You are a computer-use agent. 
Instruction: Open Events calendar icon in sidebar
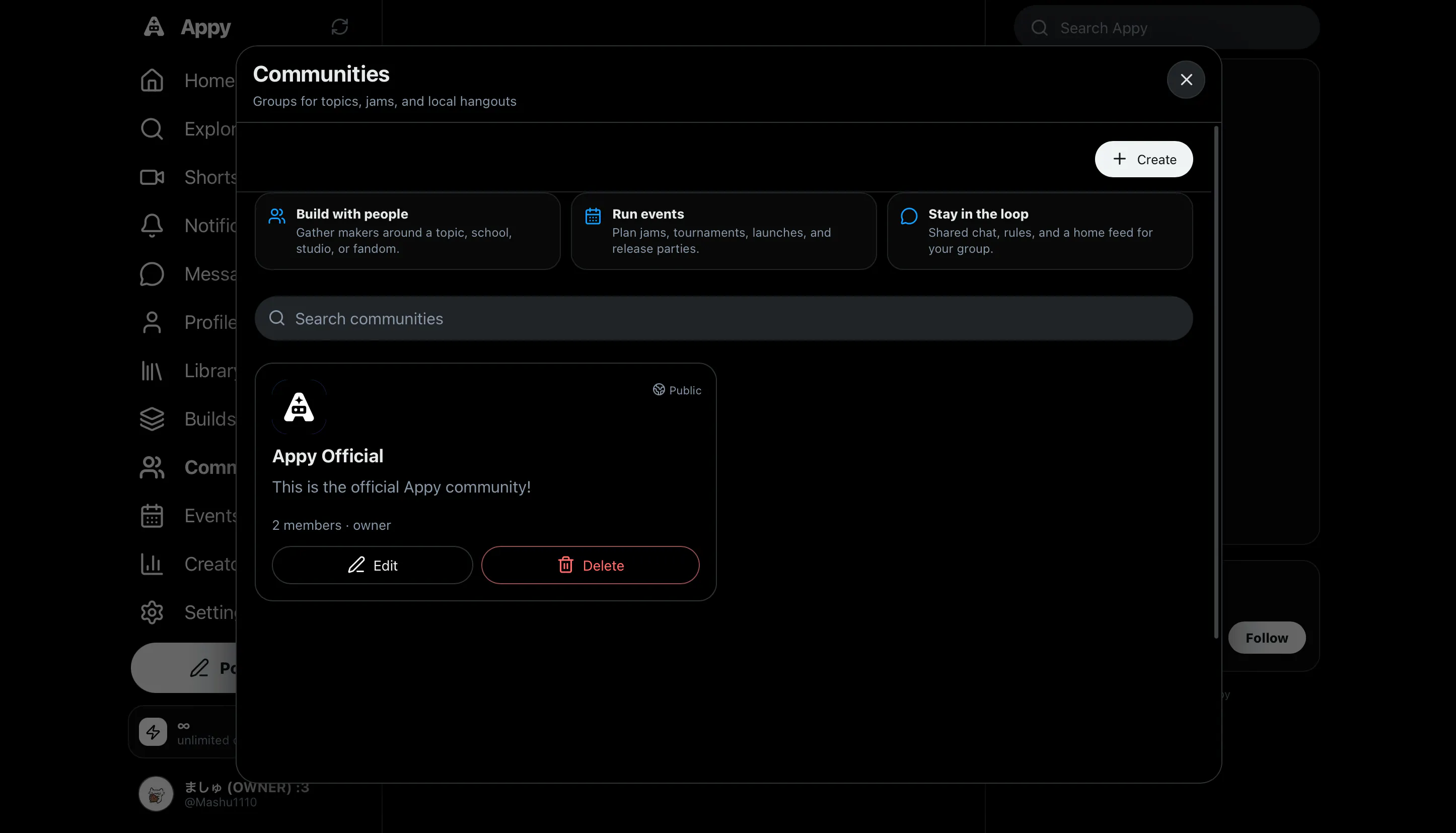pos(152,516)
